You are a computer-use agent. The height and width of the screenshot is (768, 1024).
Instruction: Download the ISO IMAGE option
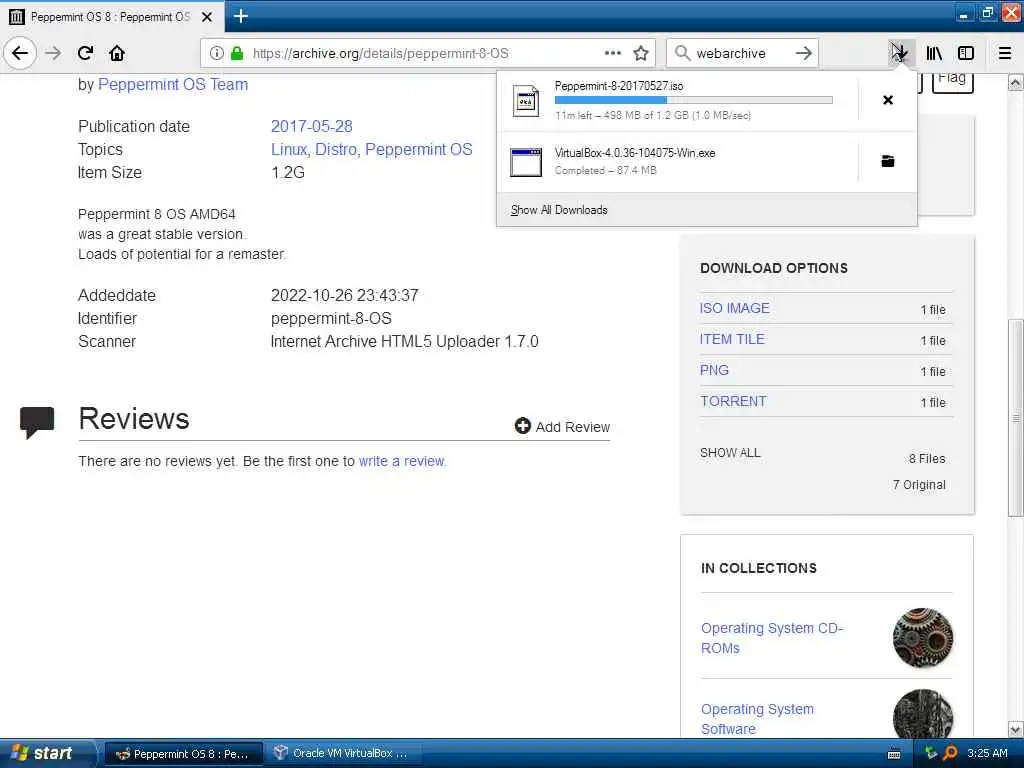coord(735,308)
